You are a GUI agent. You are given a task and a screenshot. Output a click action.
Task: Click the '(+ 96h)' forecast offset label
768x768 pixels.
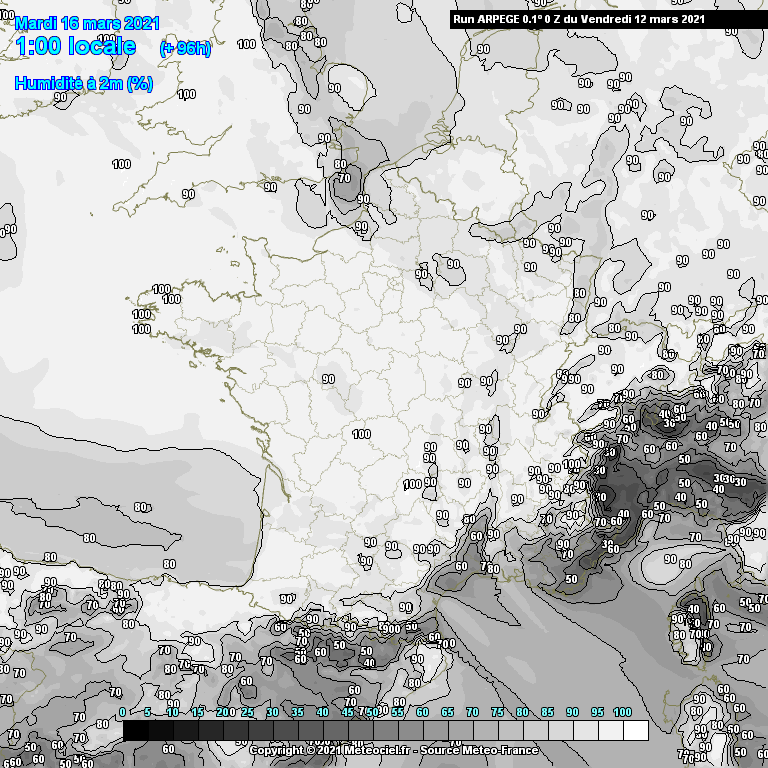(185, 49)
